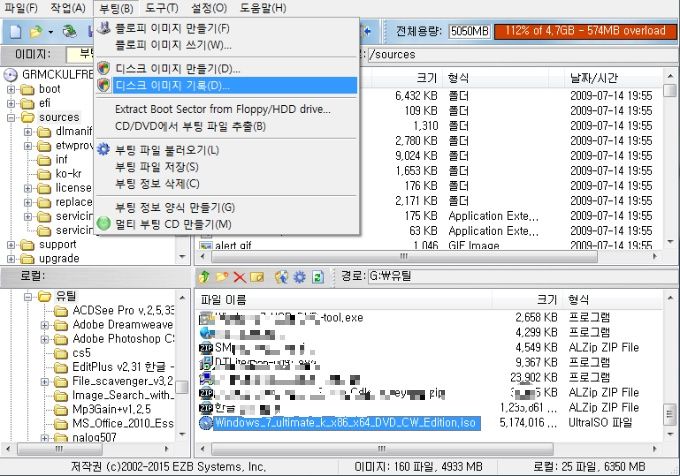Image resolution: width=680 pixels, height=476 pixels.
Task: Click the floppy icon beside 플로피 이미지 만들기
Action: (104, 28)
